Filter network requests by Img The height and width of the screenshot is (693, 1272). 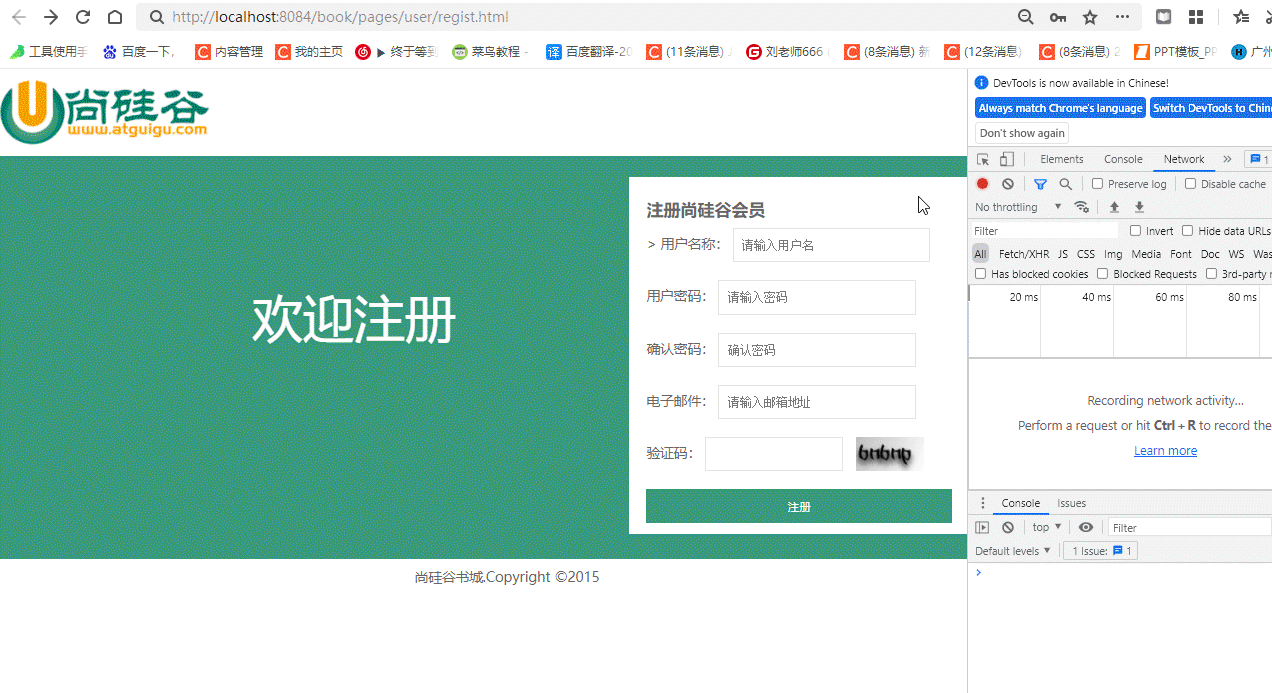tap(1113, 254)
